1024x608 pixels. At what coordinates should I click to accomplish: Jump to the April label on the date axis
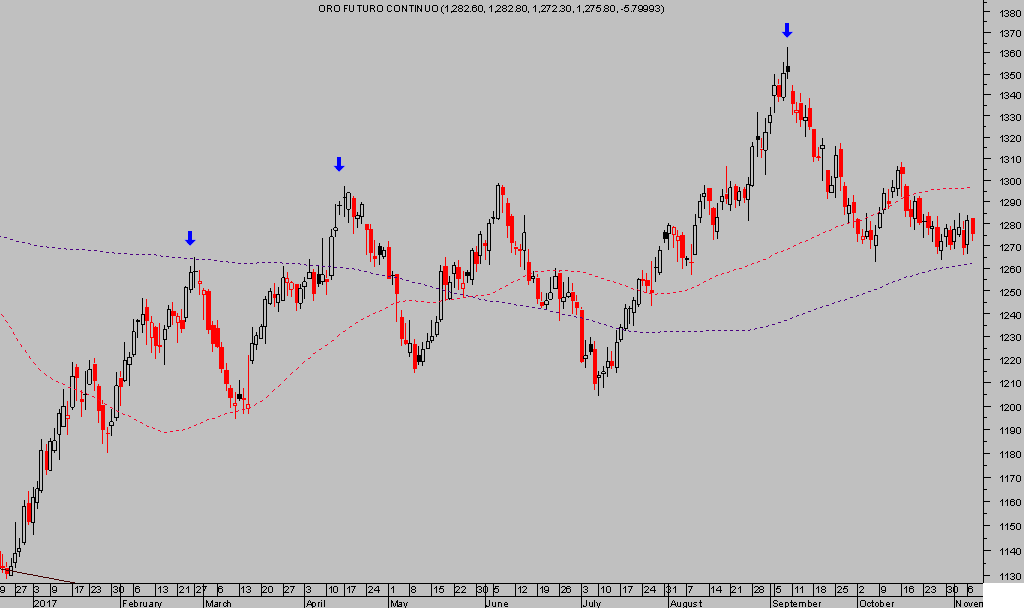pyautogui.click(x=316, y=603)
